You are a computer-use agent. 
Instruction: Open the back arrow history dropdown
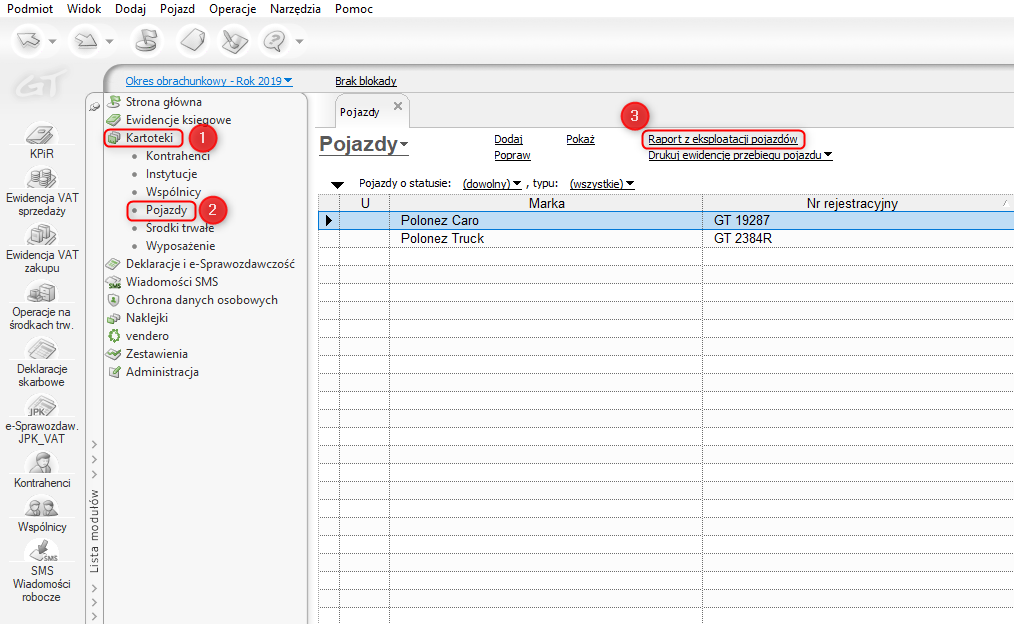(52, 41)
